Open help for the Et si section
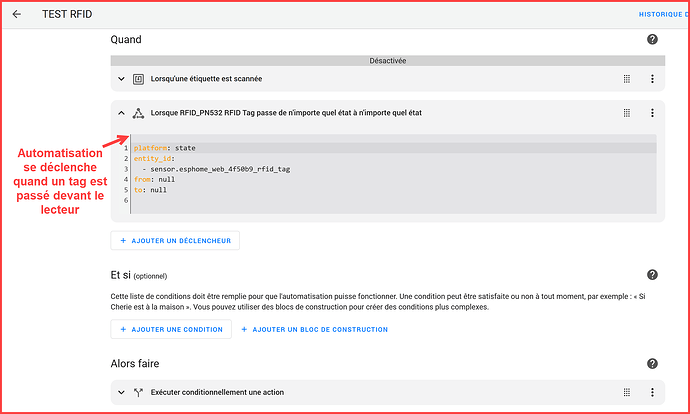This screenshot has height=414, width=690. 652,275
